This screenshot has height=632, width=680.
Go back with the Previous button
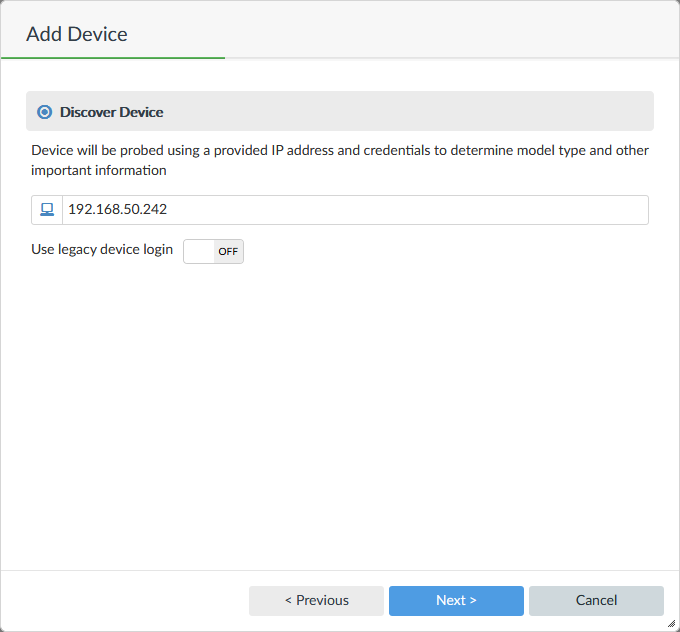click(x=316, y=600)
